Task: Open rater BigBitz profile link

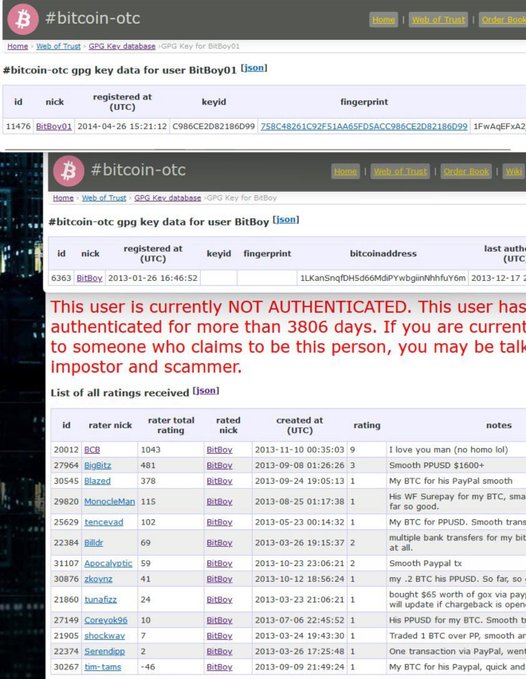Action: pyautogui.click(x=98, y=466)
